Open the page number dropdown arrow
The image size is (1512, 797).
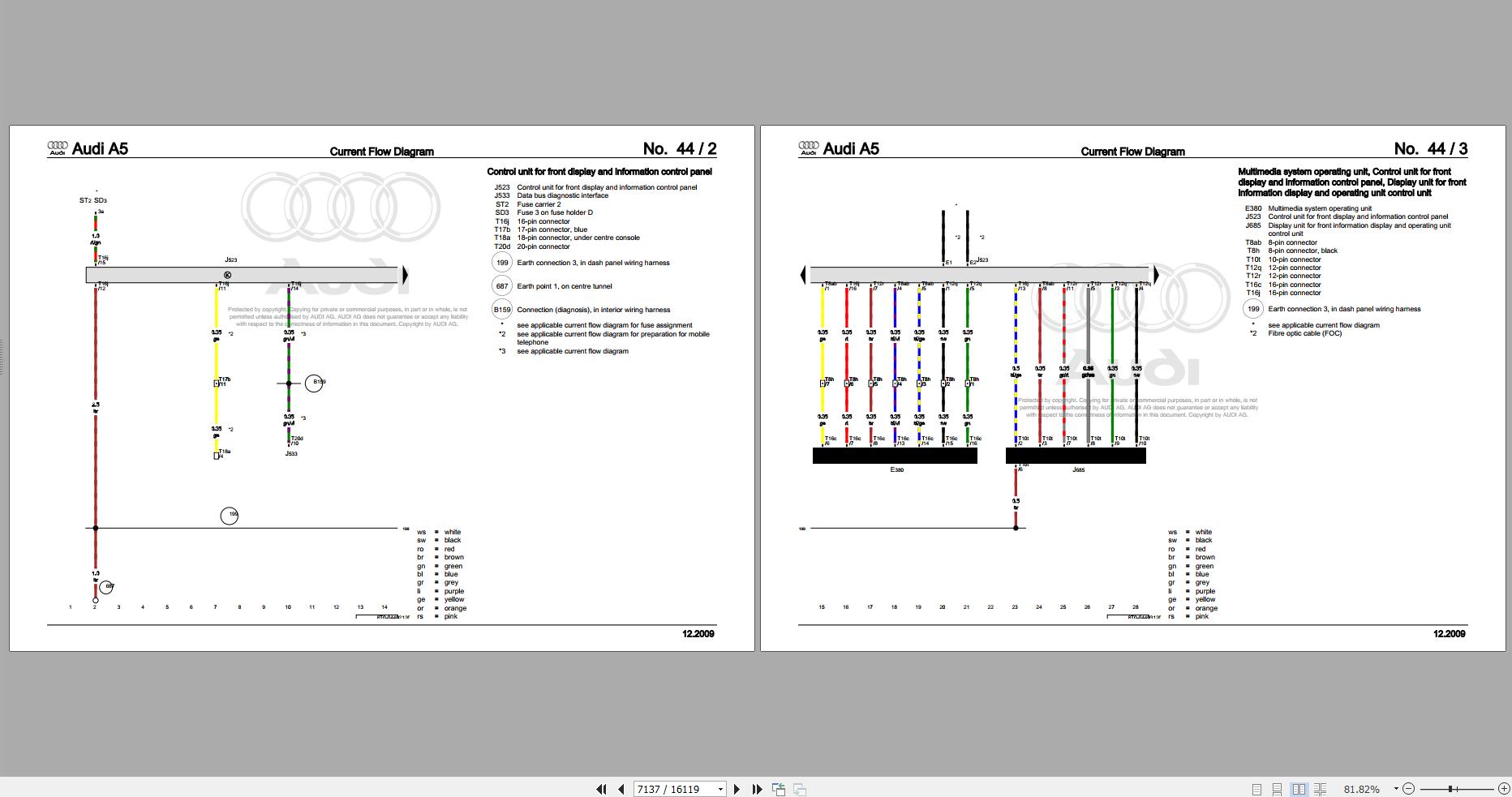pyautogui.click(x=720, y=789)
